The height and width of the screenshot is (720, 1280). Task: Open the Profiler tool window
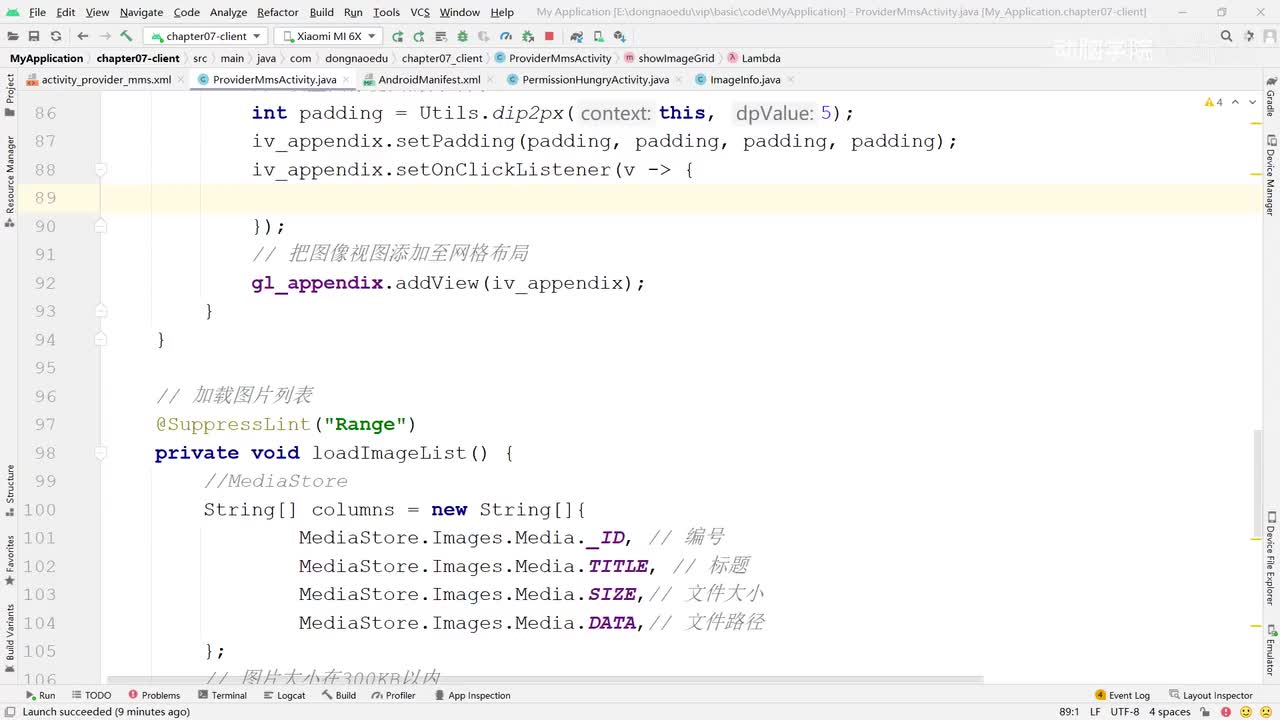tap(393, 696)
